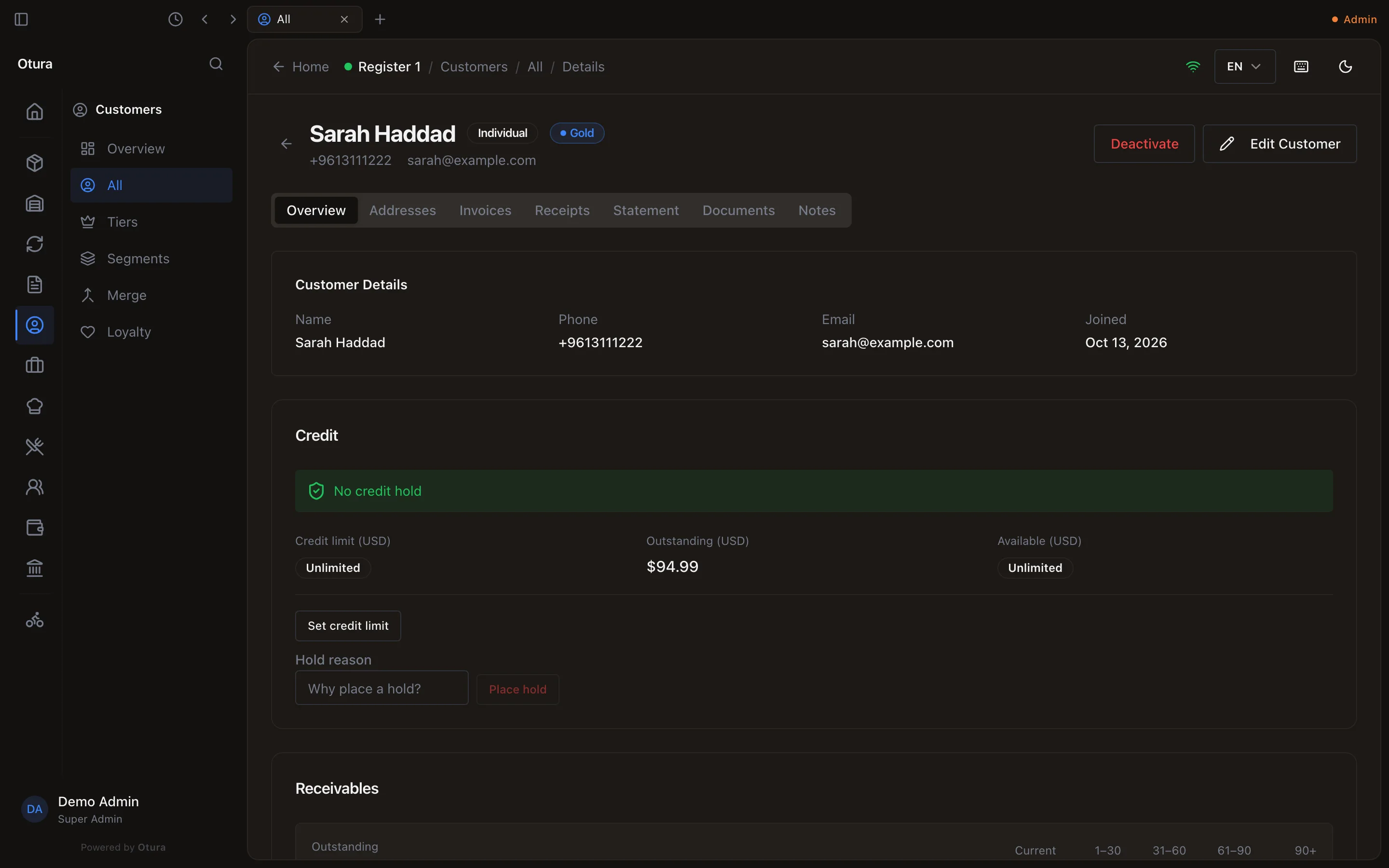Open the on-screen keyboard icon
Viewport: 1389px width, 868px height.
pyautogui.click(x=1301, y=67)
